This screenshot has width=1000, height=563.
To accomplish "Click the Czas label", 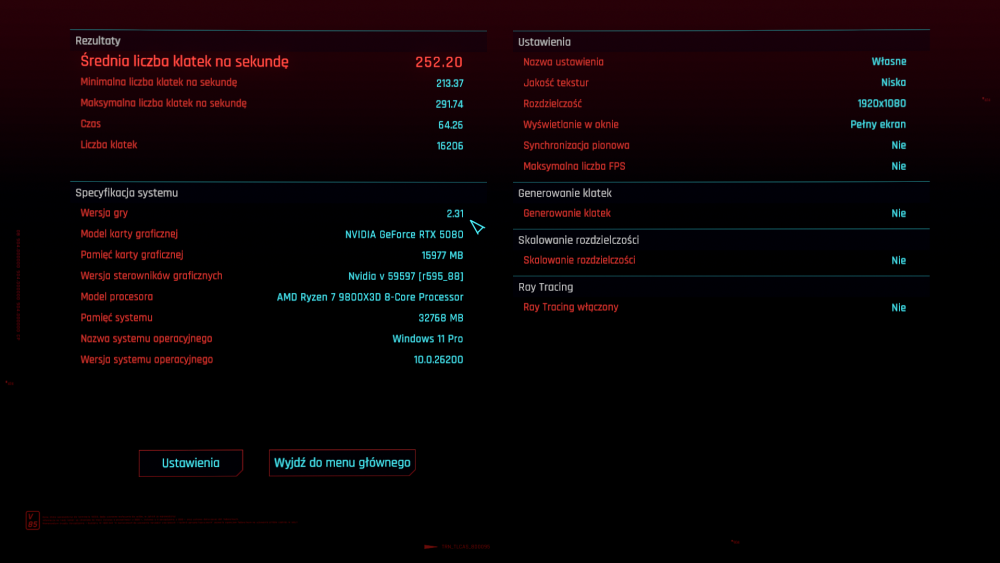I will point(91,124).
